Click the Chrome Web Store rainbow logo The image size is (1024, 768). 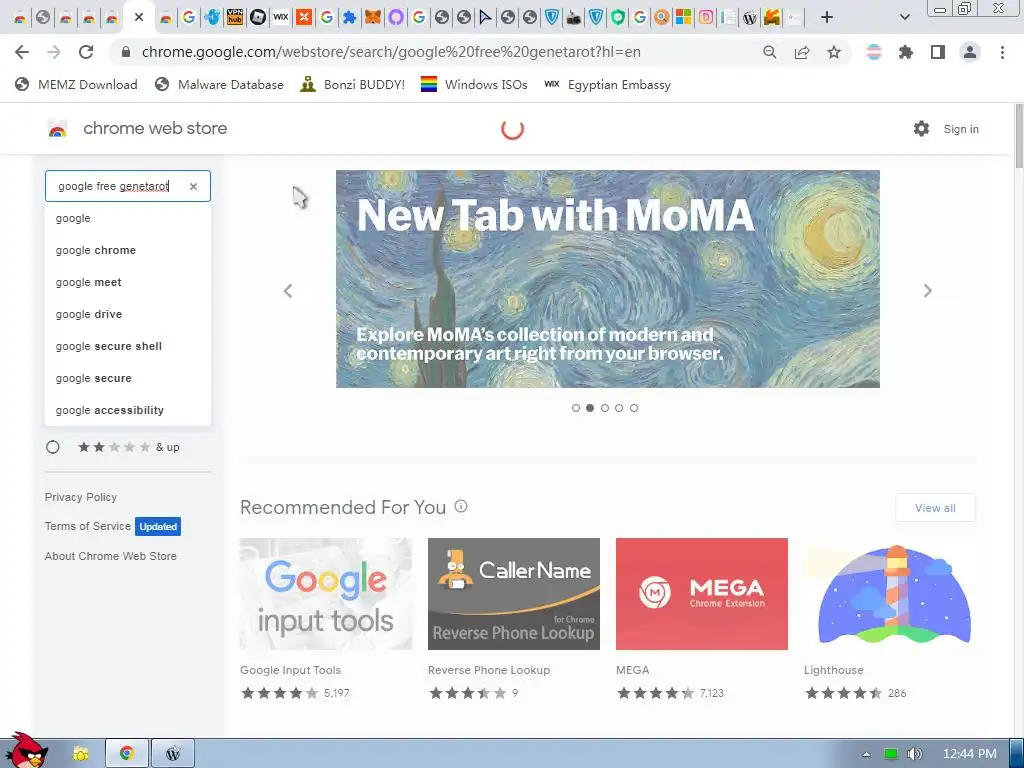(x=57, y=129)
